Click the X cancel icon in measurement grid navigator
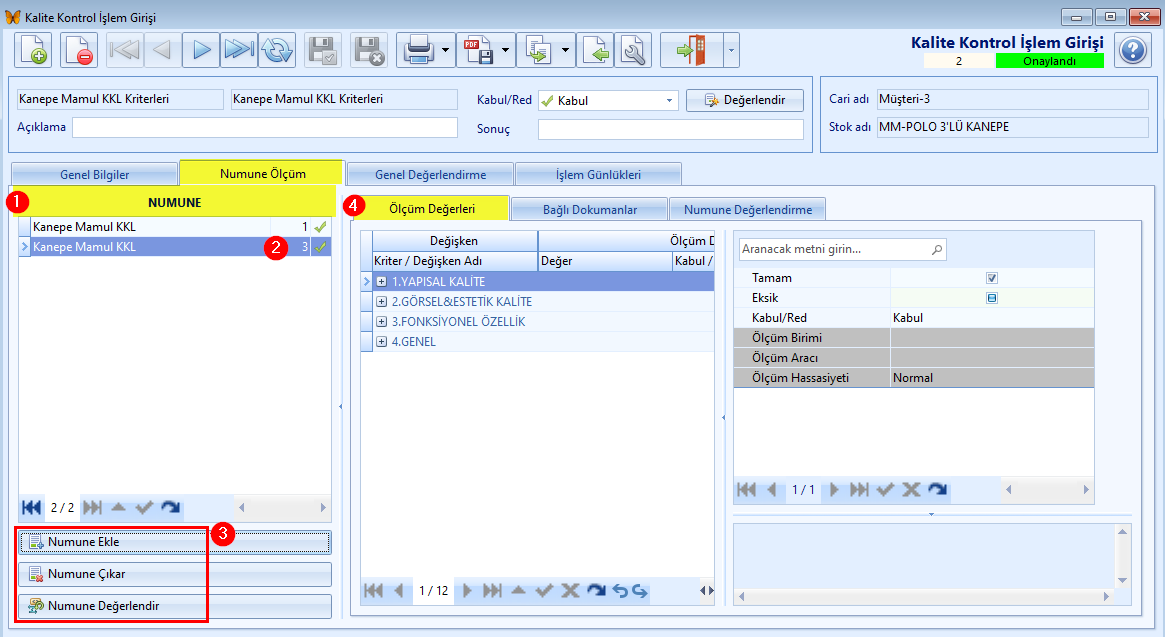The height and width of the screenshot is (637, 1165). point(570,591)
